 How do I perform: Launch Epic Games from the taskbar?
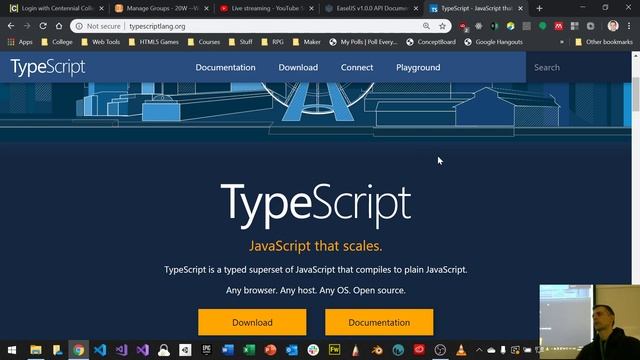tap(207, 350)
